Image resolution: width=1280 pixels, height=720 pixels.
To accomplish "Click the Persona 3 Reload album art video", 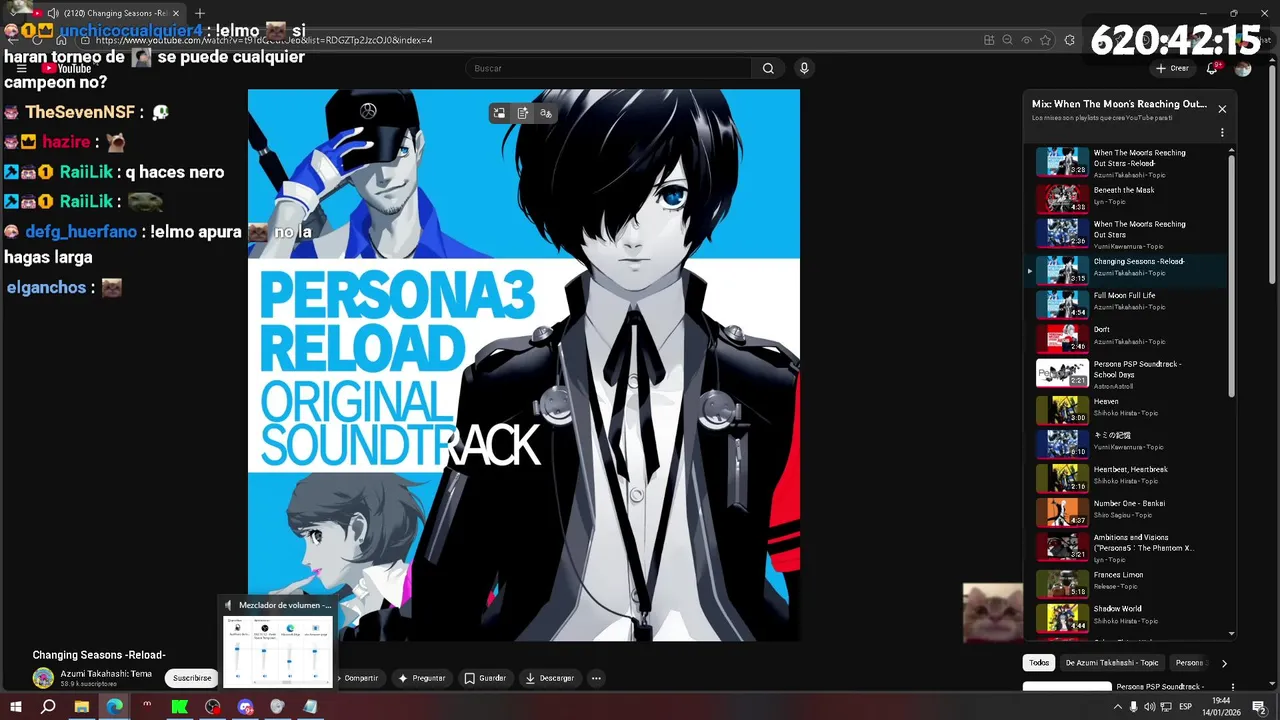I will (x=524, y=365).
